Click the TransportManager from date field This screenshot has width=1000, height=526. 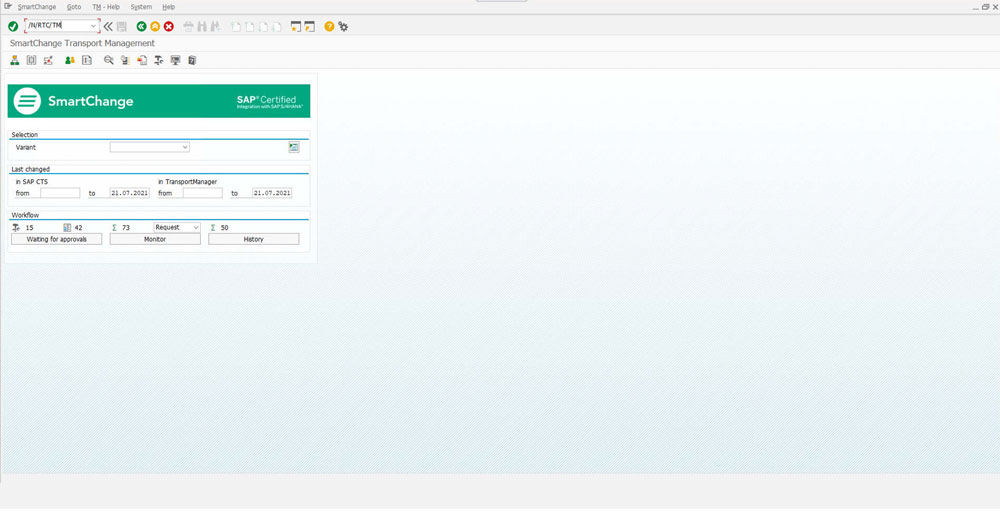(202, 193)
